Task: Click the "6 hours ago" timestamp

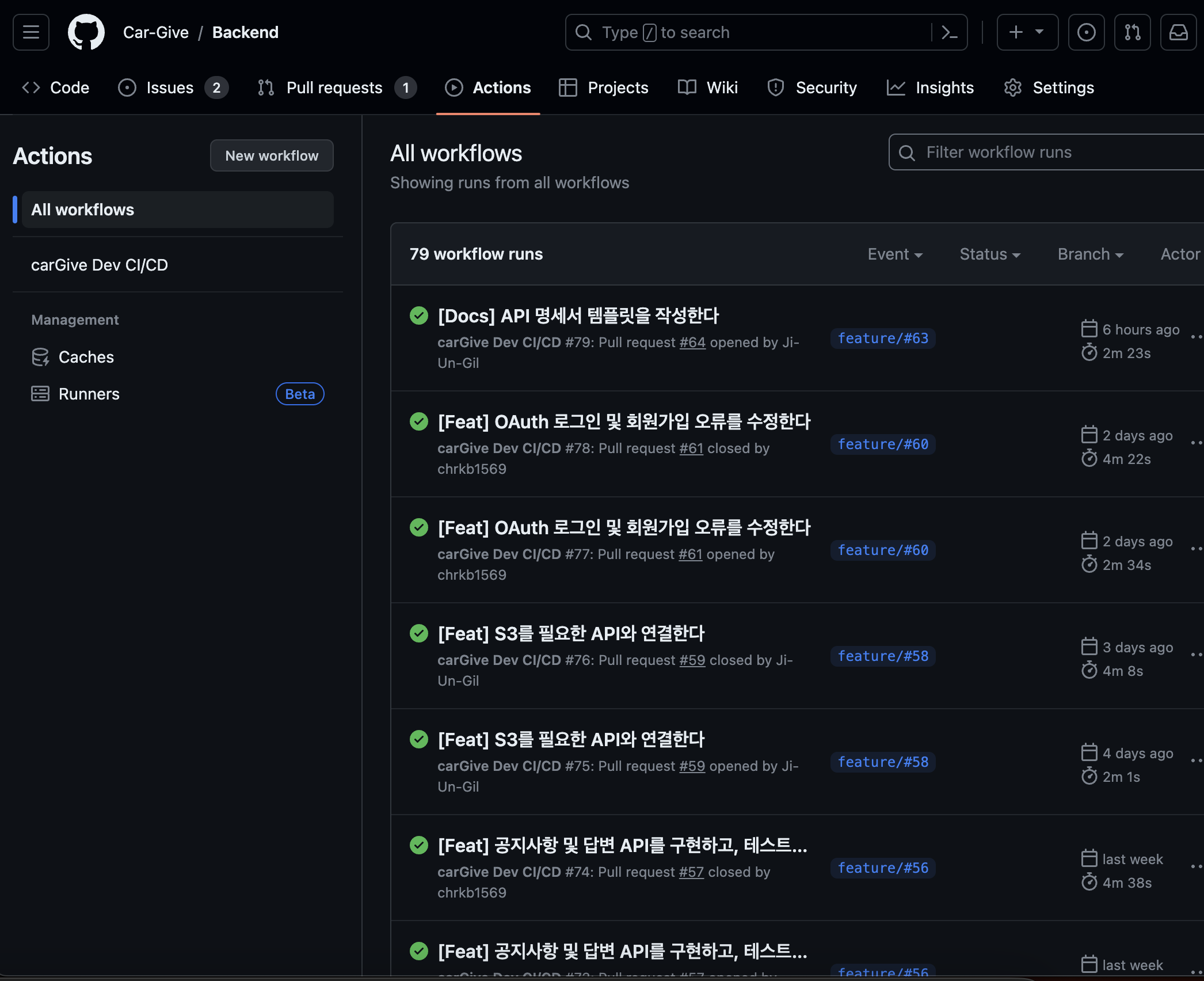Action: pos(1141,329)
